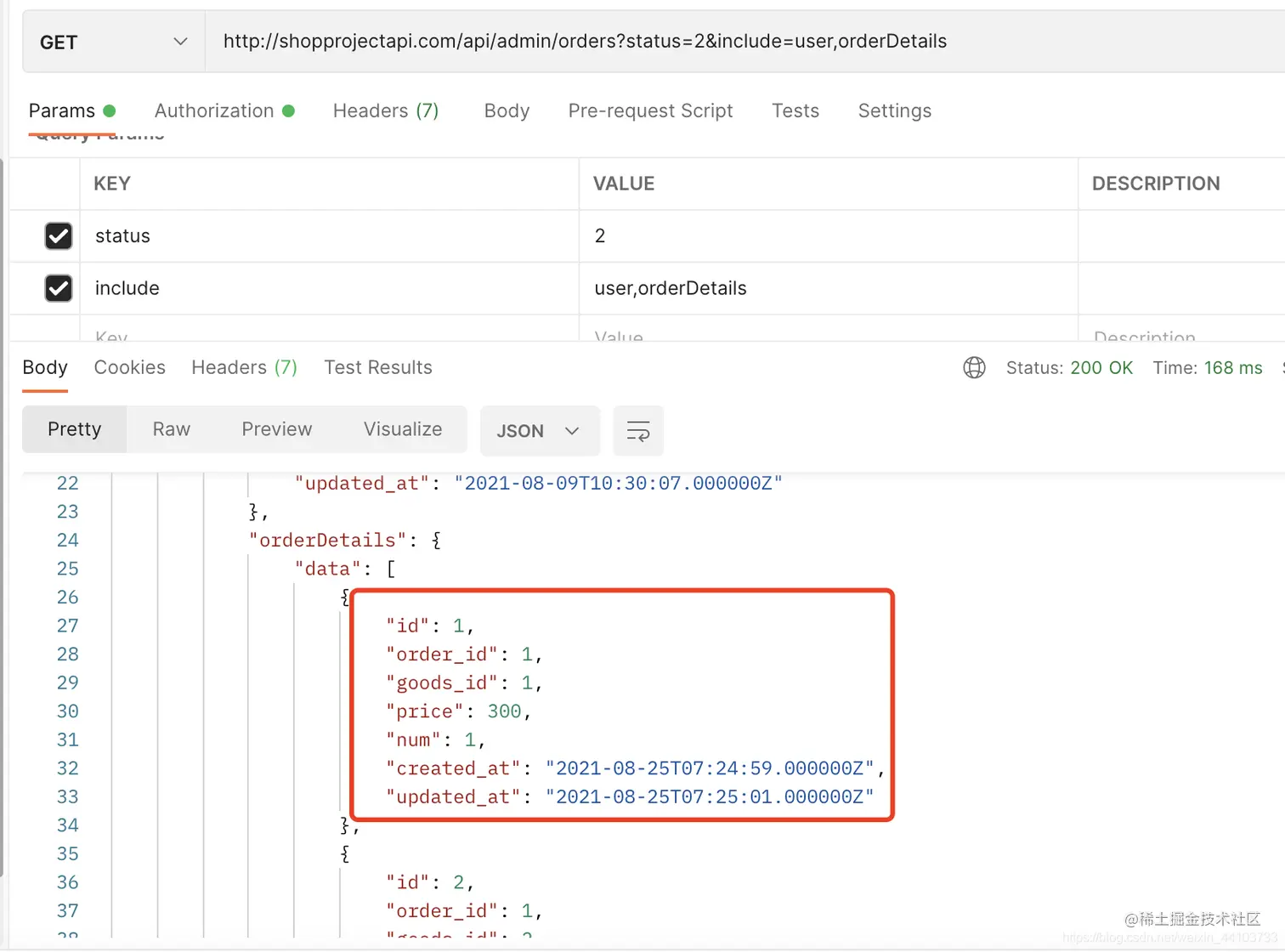Viewport: 1285px width, 952px height.
Task: Click the VALUE column header
Action: click(x=624, y=184)
